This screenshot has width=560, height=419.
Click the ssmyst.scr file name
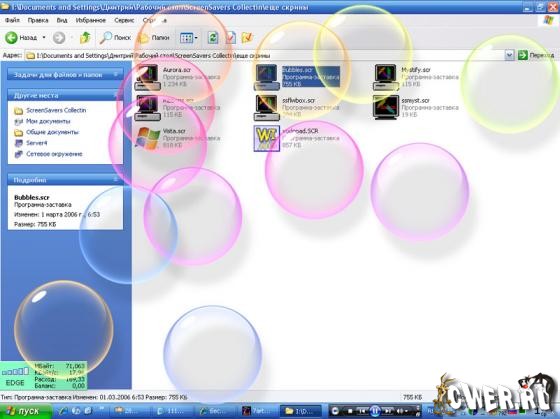pyautogui.click(x=415, y=101)
